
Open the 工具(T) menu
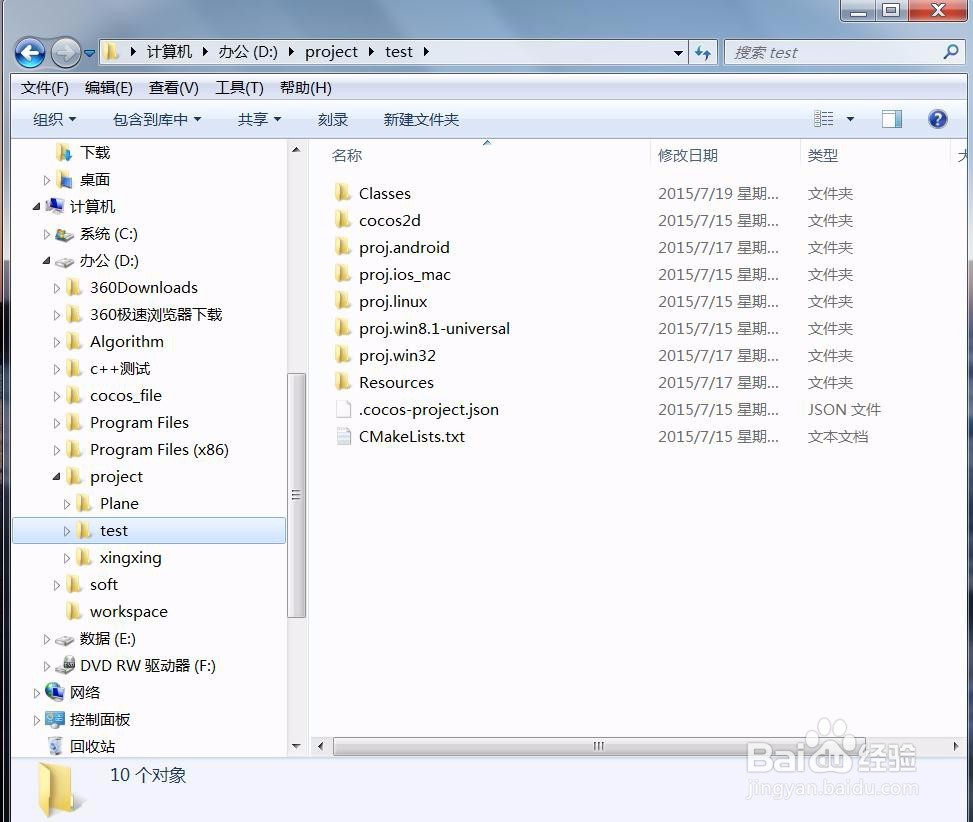click(x=240, y=88)
